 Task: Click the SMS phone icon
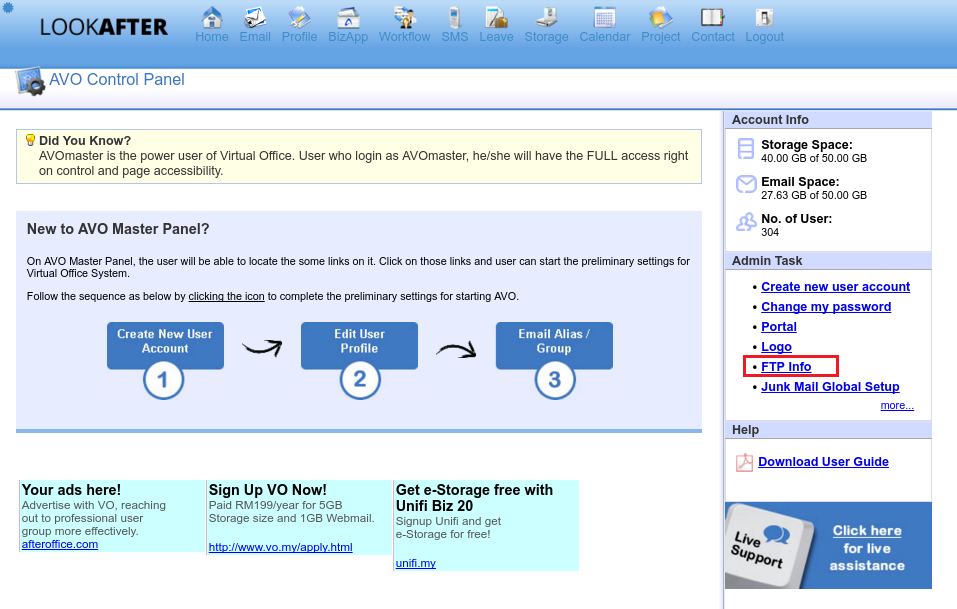pyautogui.click(x=454, y=18)
